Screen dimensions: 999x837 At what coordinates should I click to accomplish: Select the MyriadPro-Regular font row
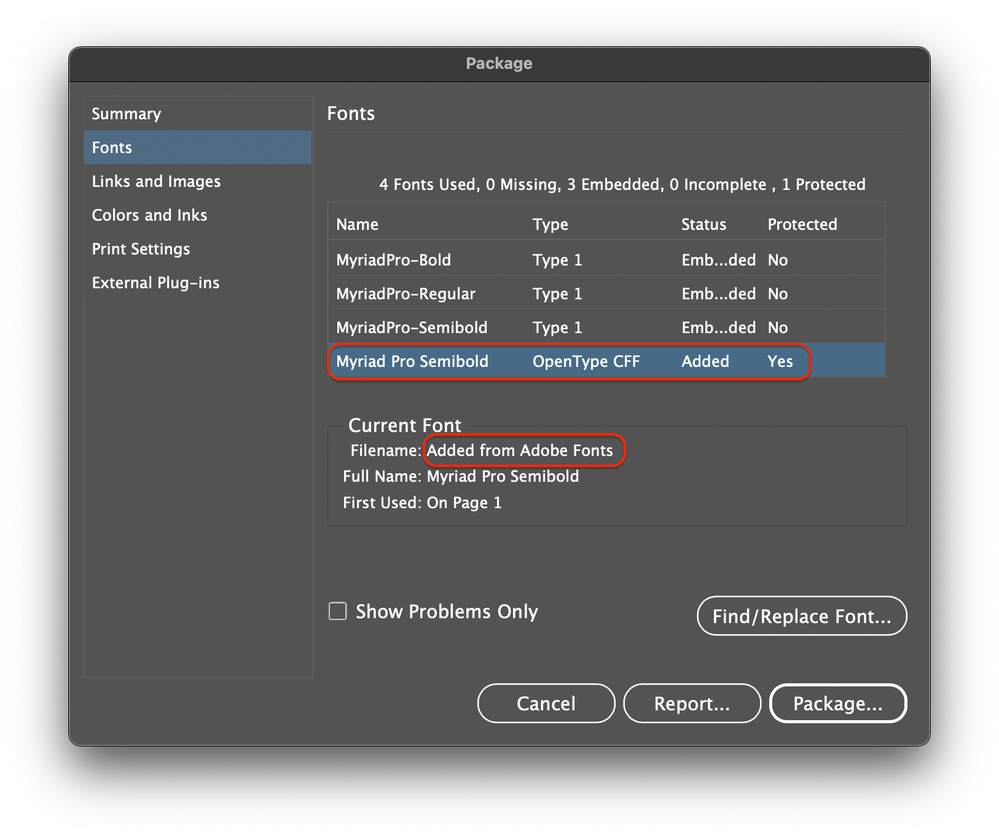(x=607, y=293)
